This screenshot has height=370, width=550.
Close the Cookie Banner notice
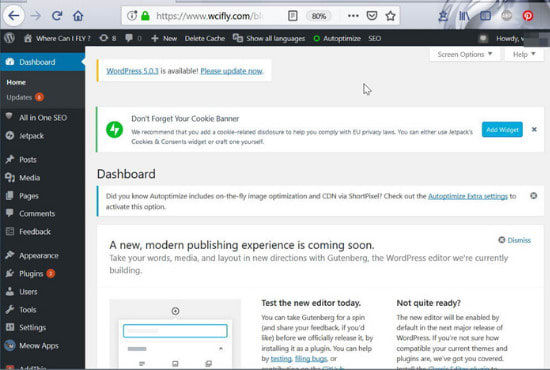point(534,129)
